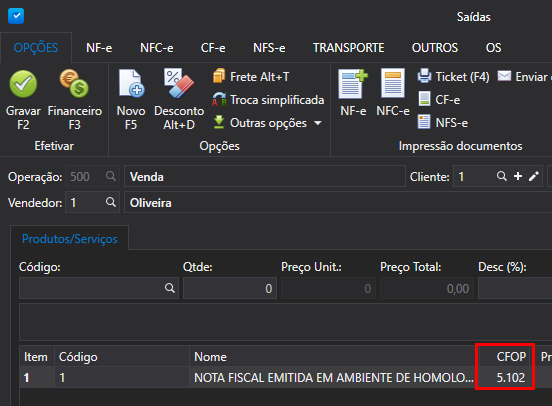Image resolution: width=552 pixels, height=406 pixels.
Task: Switch to OPÇÕES ribbon tab
Action: pos(36,48)
